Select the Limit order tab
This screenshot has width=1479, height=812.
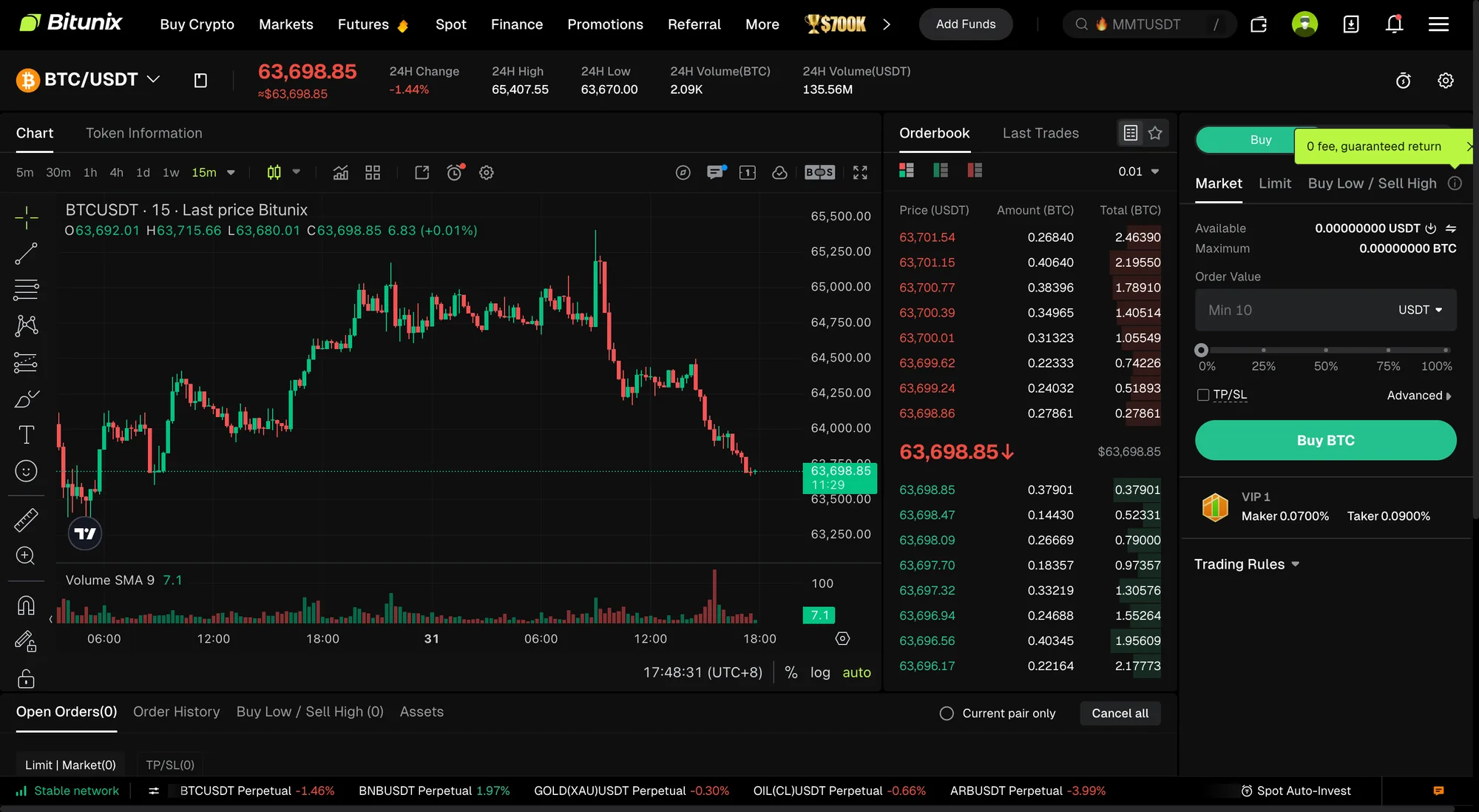pyautogui.click(x=1275, y=183)
